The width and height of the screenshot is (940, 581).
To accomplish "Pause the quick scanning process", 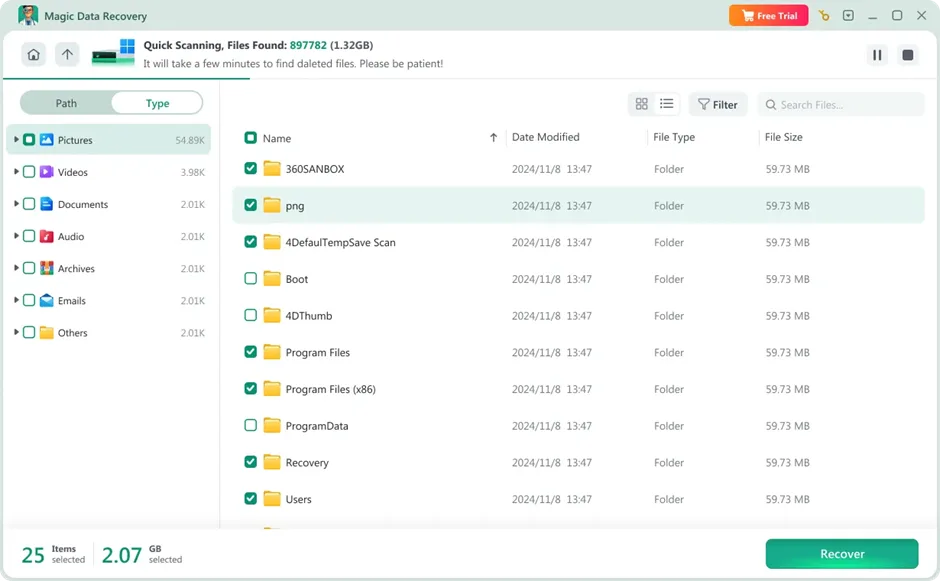I will (x=877, y=55).
